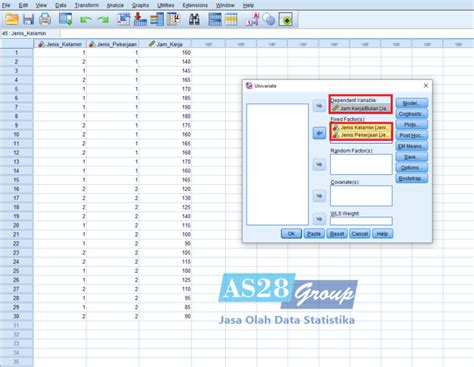Close the Univariate dialog with X
Image resolution: width=474 pixels, height=367 pixels.
click(x=426, y=86)
